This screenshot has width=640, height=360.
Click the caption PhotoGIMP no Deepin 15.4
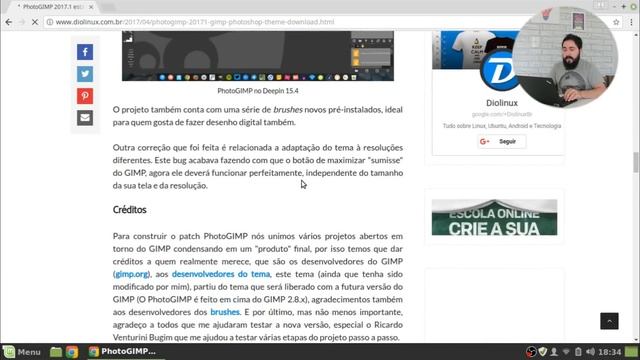[258, 91]
